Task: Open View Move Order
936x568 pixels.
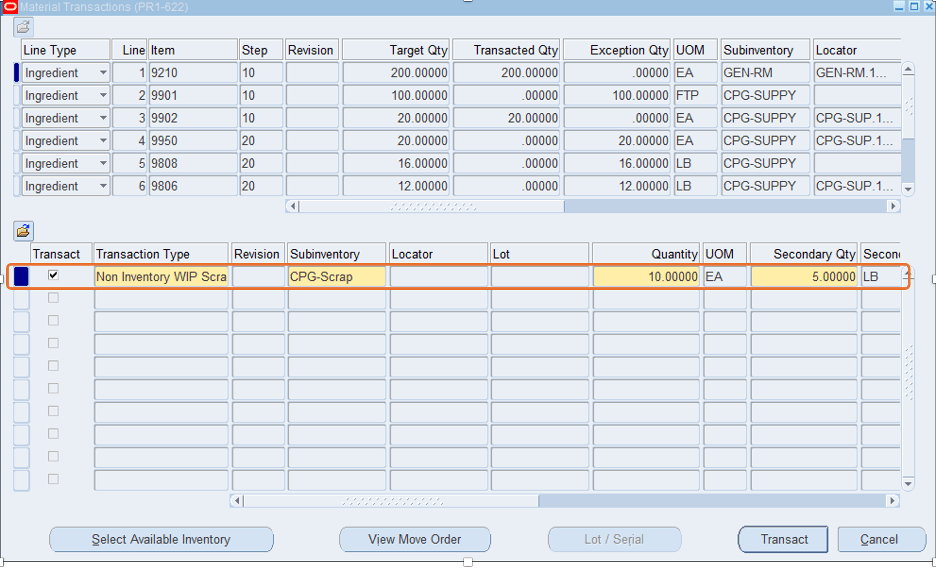Action: point(415,539)
